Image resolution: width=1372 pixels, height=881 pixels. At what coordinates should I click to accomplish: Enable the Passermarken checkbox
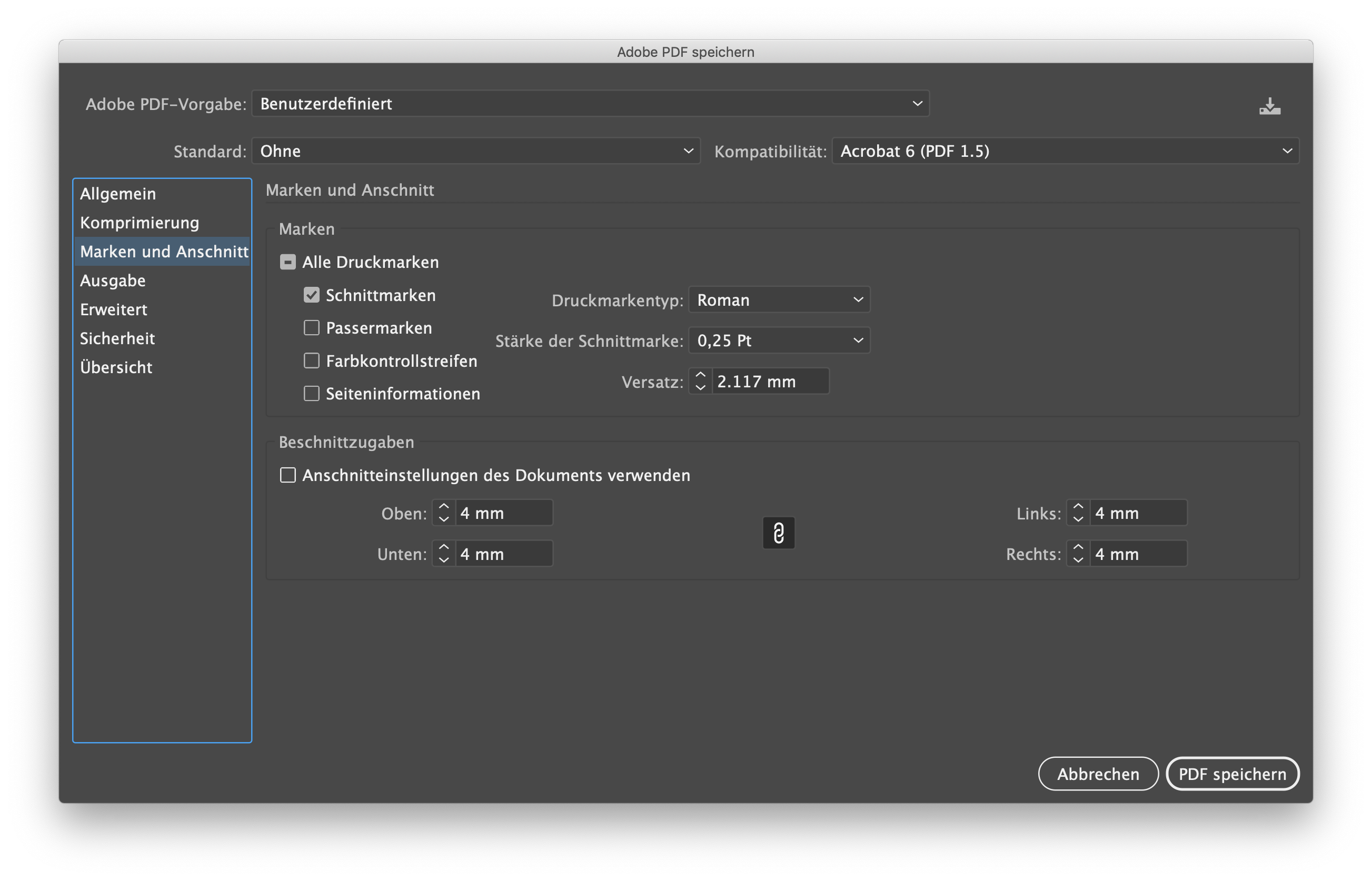(x=311, y=328)
